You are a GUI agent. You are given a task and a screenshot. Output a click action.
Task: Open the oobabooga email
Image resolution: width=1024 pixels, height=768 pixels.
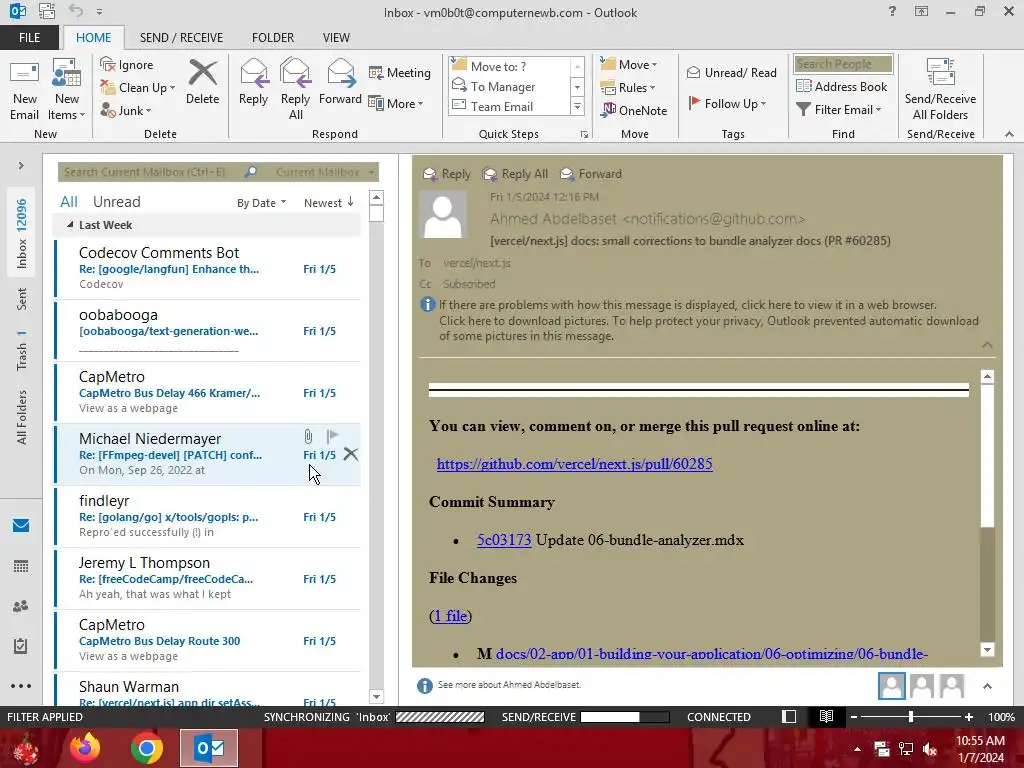coord(208,330)
